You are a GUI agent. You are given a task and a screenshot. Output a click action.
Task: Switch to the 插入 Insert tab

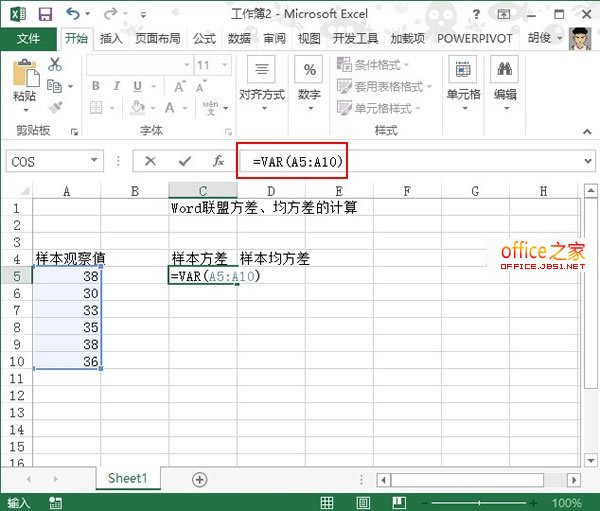(x=111, y=38)
